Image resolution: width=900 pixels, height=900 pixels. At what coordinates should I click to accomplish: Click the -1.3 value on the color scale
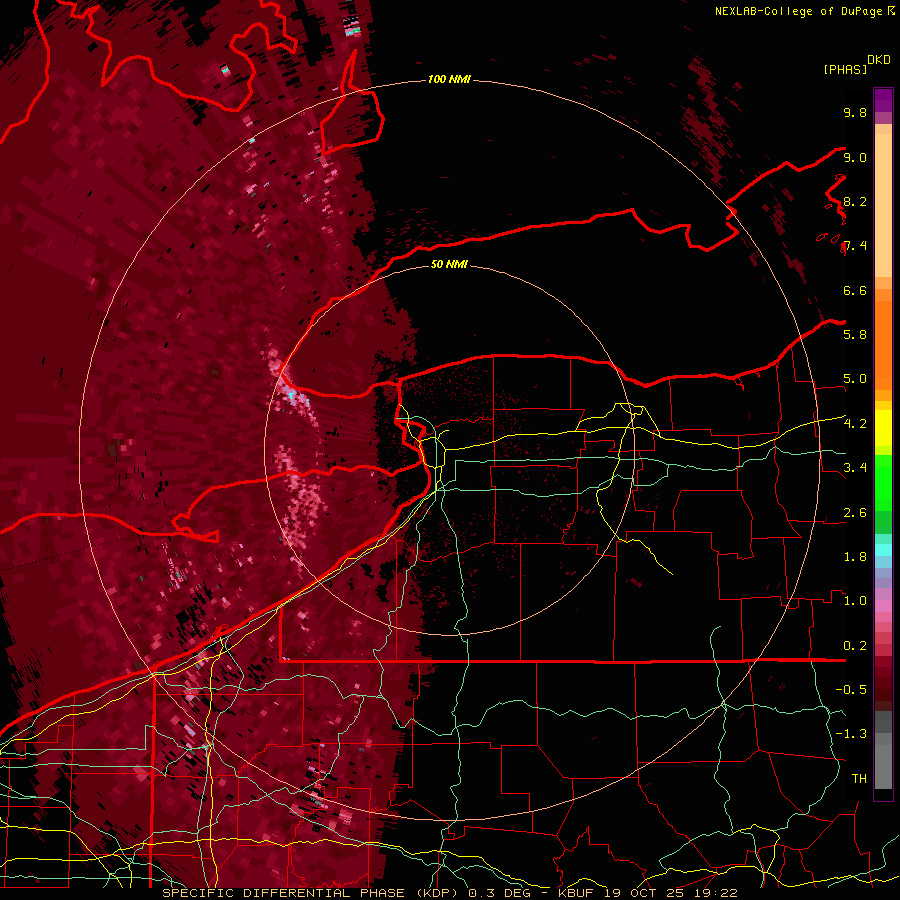(851, 734)
